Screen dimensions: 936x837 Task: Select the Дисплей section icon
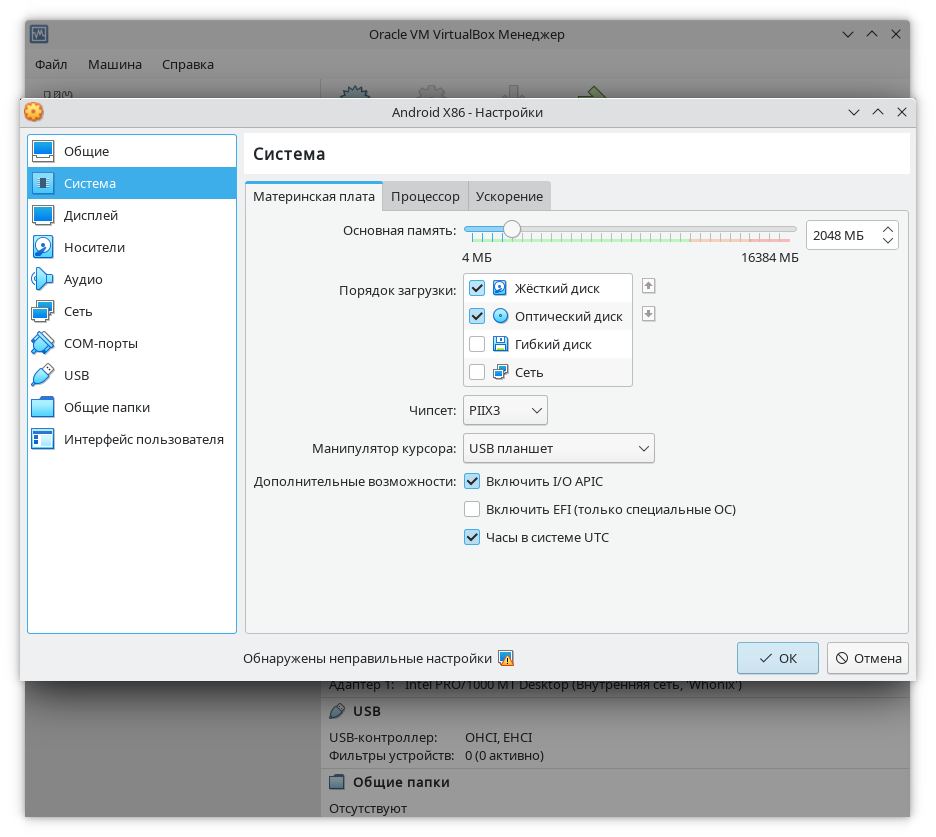(x=43, y=216)
